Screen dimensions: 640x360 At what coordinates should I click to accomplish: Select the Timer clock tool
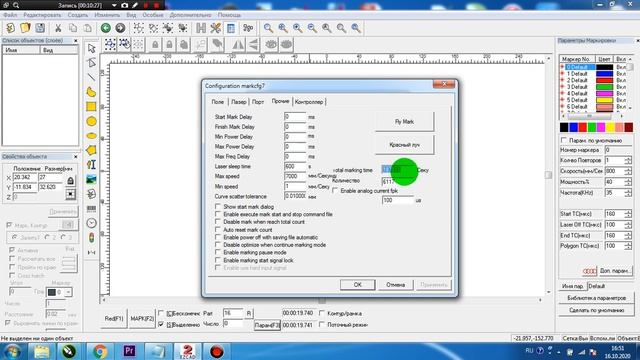pyautogui.click(x=91, y=223)
